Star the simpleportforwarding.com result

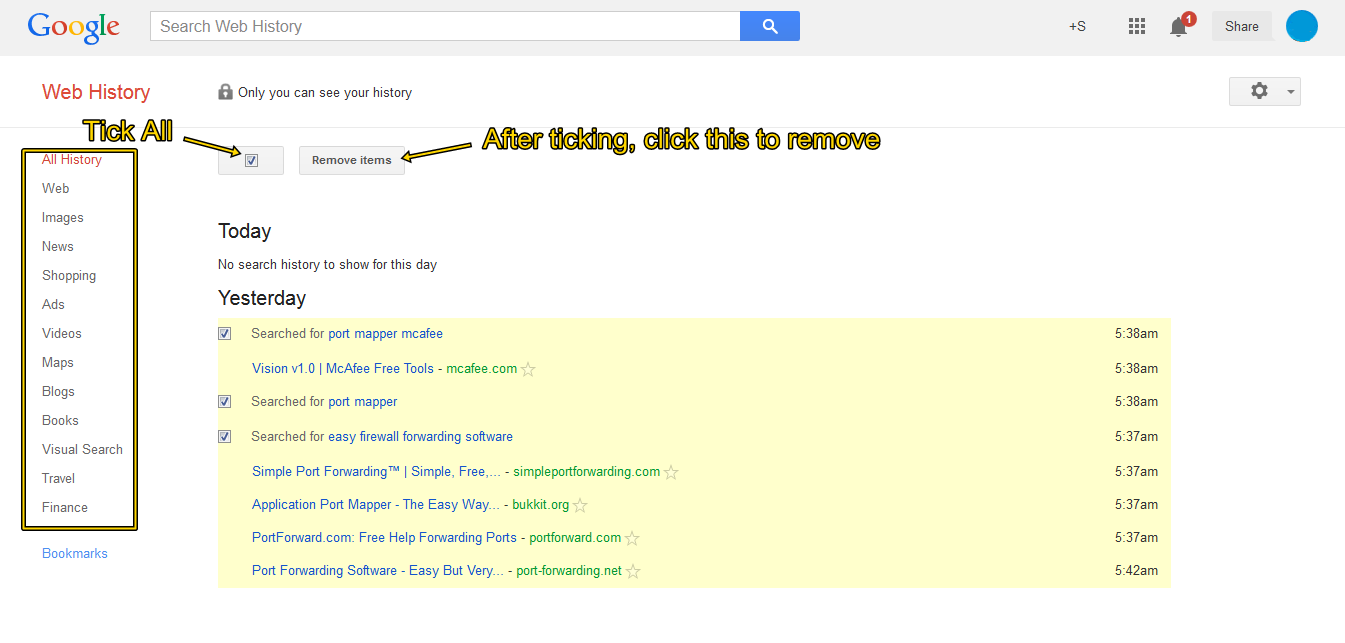tap(672, 473)
